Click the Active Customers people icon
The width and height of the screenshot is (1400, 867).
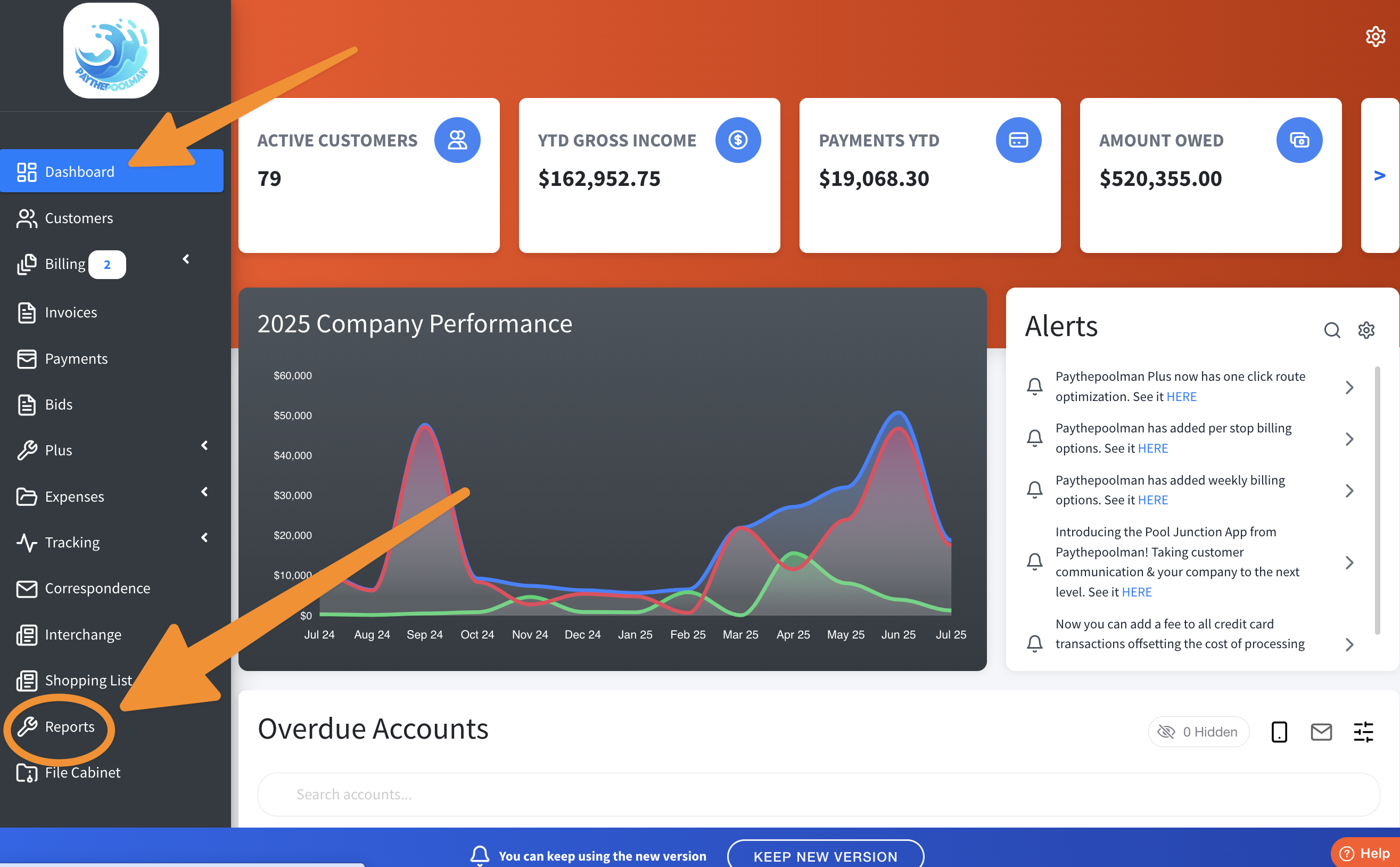pyautogui.click(x=457, y=140)
